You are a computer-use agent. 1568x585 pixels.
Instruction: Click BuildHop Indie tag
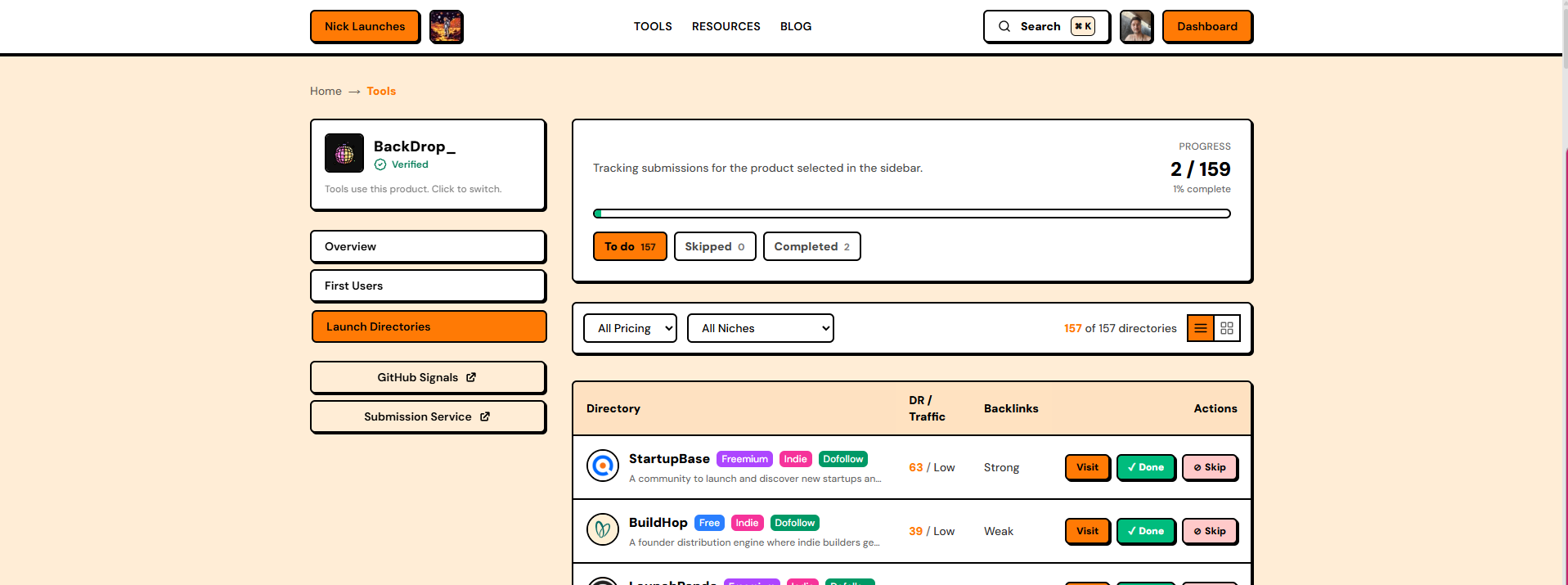pyautogui.click(x=747, y=523)
